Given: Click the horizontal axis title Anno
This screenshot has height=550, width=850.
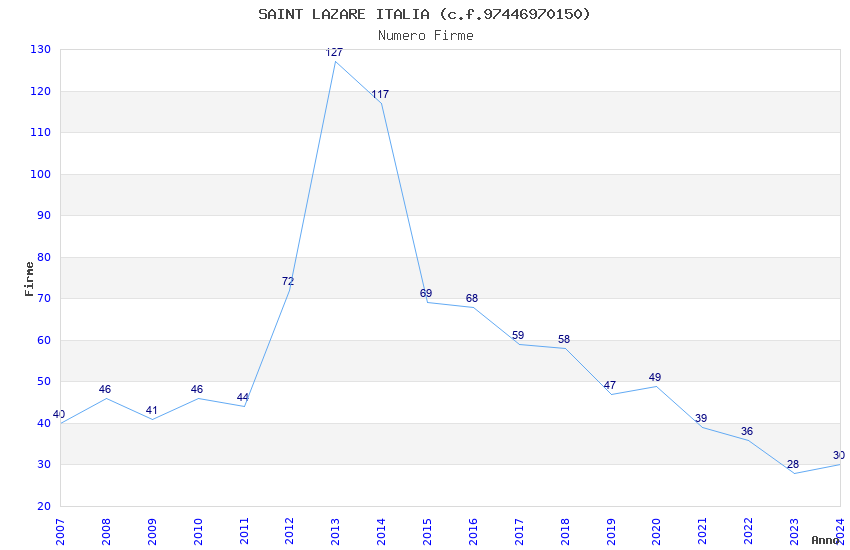Looking at the screenshot, I should (825, 540).
